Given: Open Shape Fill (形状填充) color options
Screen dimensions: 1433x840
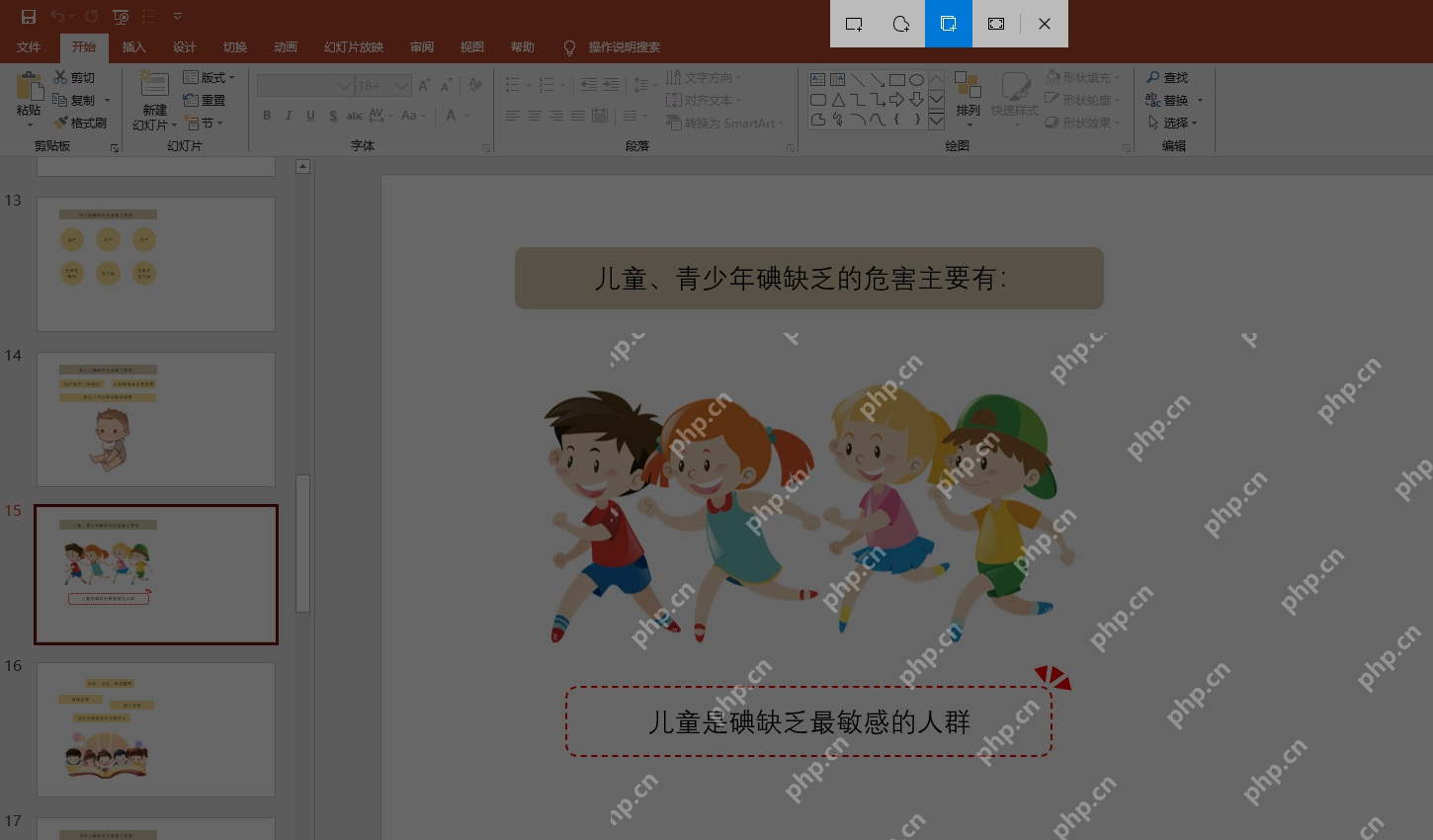Looking at the screenshot, I should (x=1083, y=77).
